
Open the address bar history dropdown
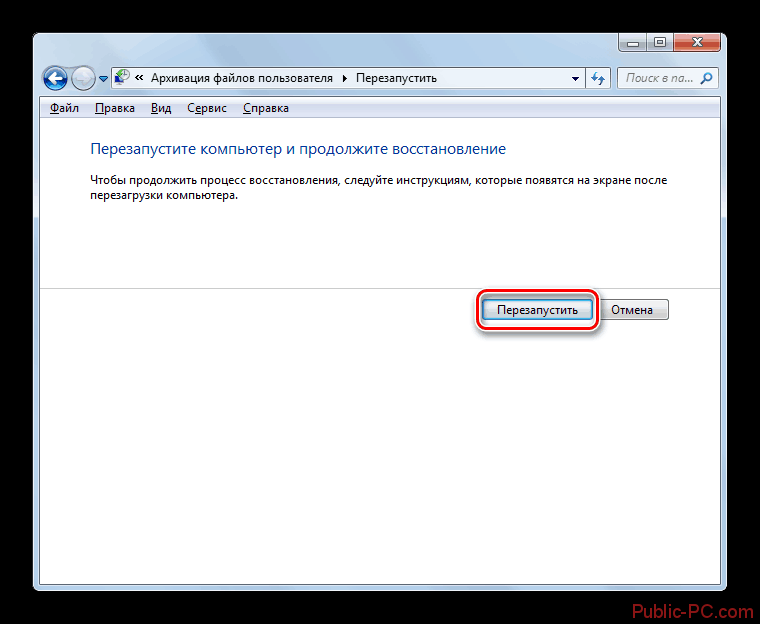(575, 78)
